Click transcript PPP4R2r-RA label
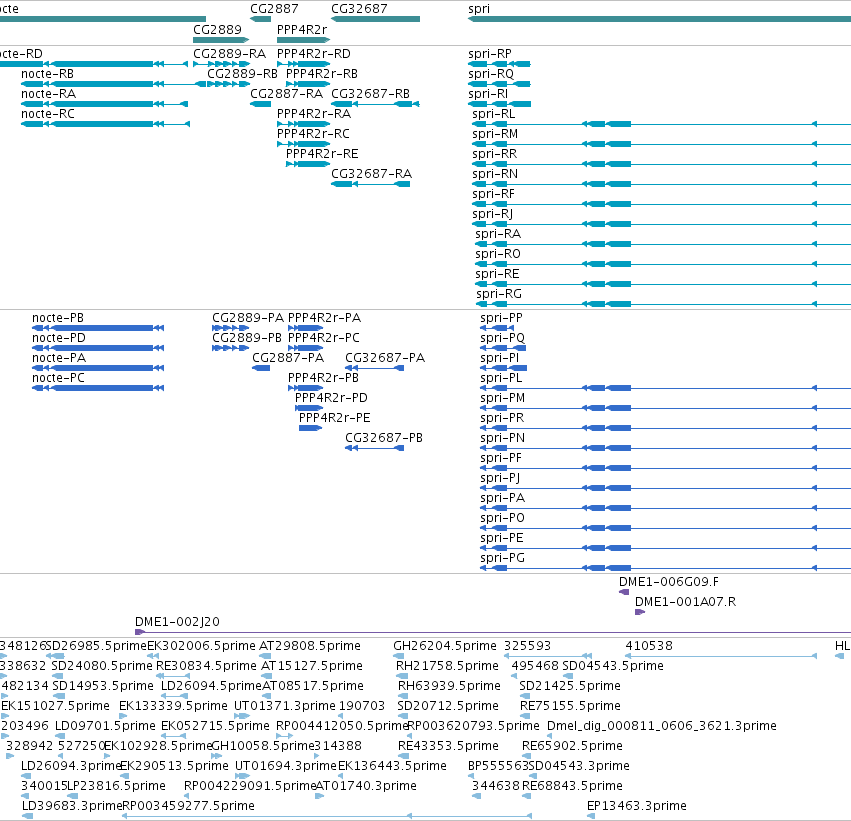Viewport: 851px width, 821px height. pyautogui.click(x=314, y=114)
